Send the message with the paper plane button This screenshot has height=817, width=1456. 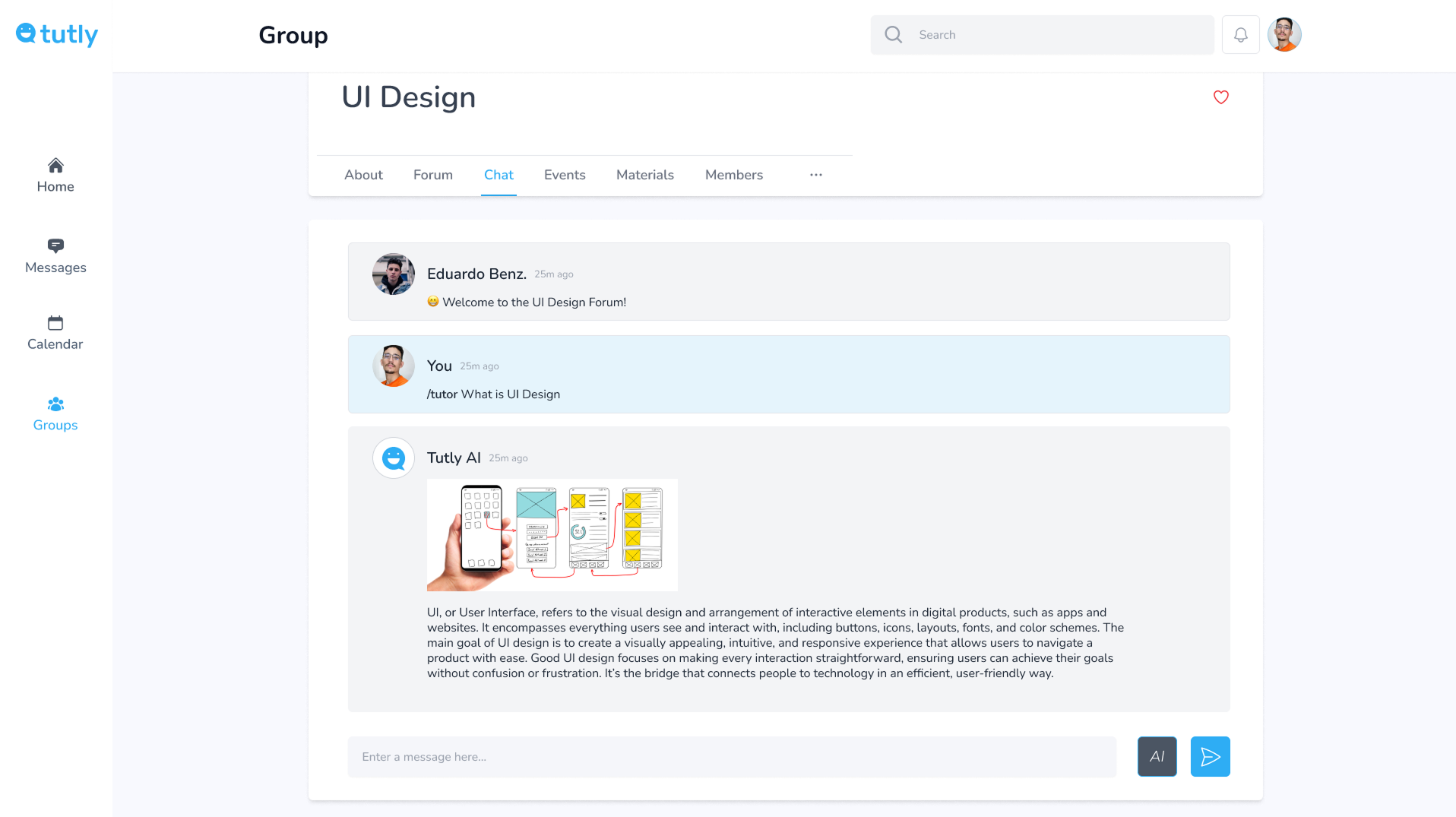pos(1210,756)
